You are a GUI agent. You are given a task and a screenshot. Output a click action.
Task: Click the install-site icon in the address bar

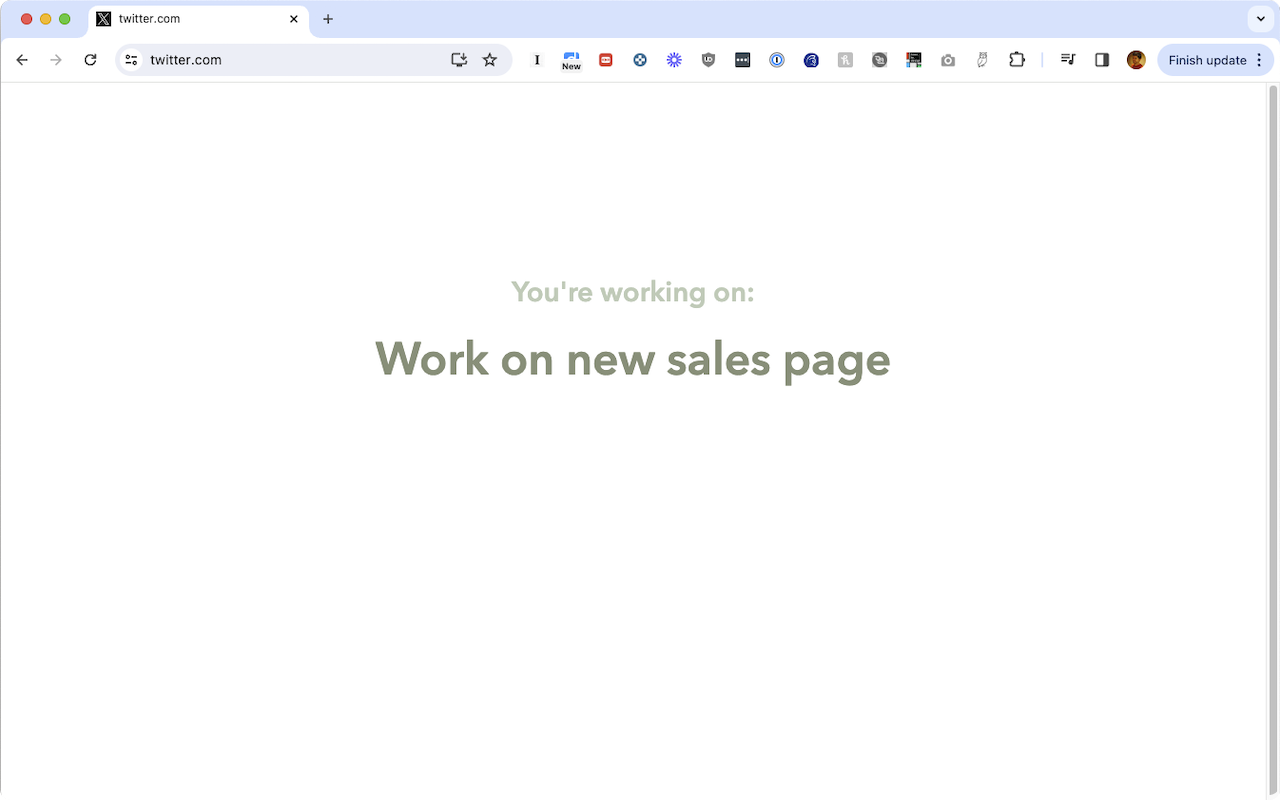coord(459,60)
